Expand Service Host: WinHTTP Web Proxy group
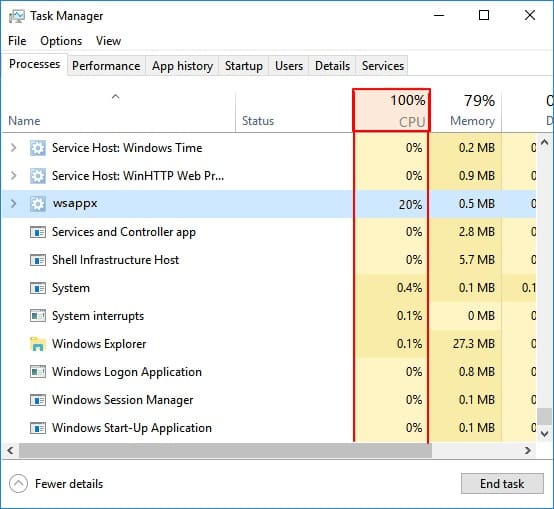The image size is (554, 509). click(x=13, y=176)
